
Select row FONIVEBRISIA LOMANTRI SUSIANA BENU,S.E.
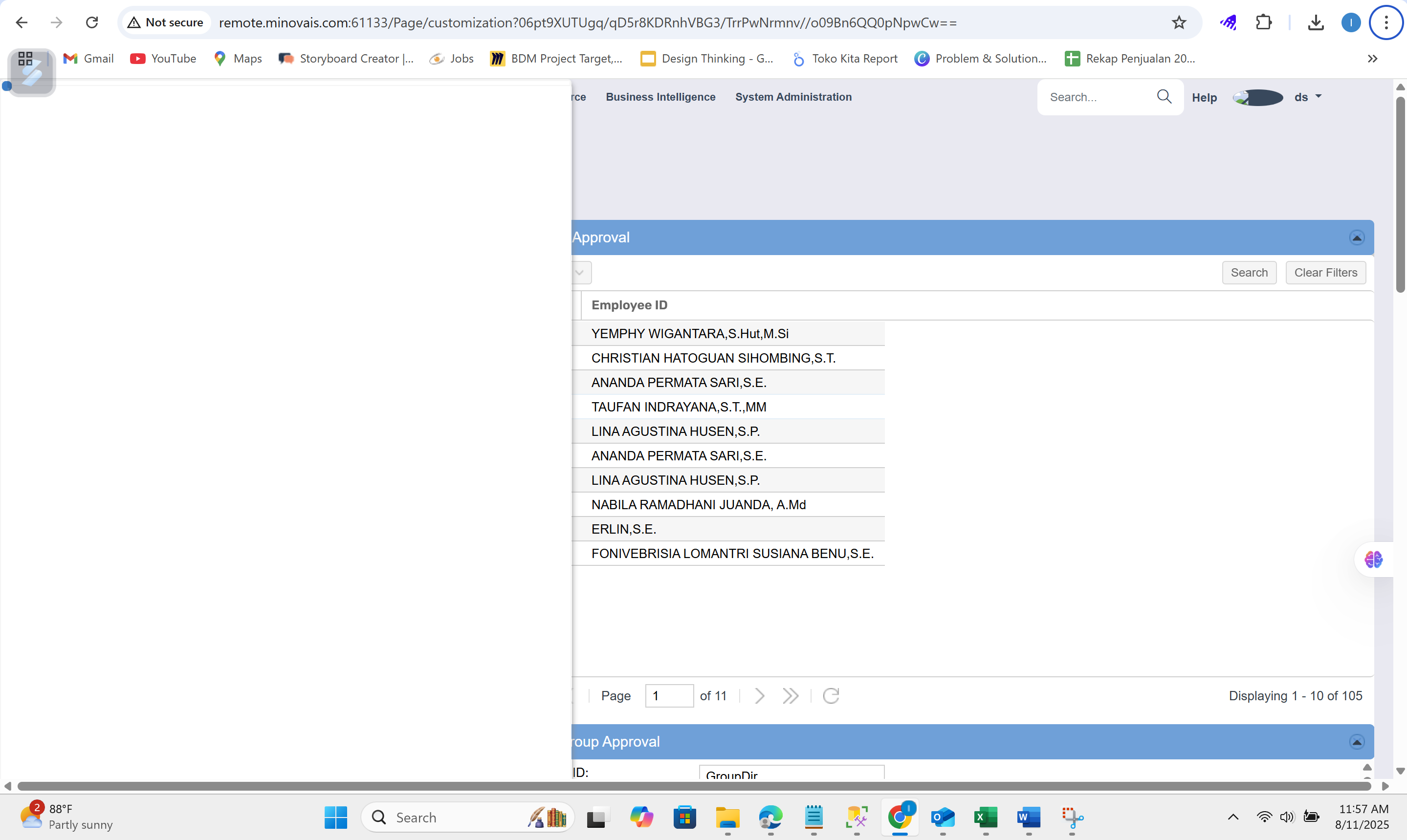click(x=728, y=554)
